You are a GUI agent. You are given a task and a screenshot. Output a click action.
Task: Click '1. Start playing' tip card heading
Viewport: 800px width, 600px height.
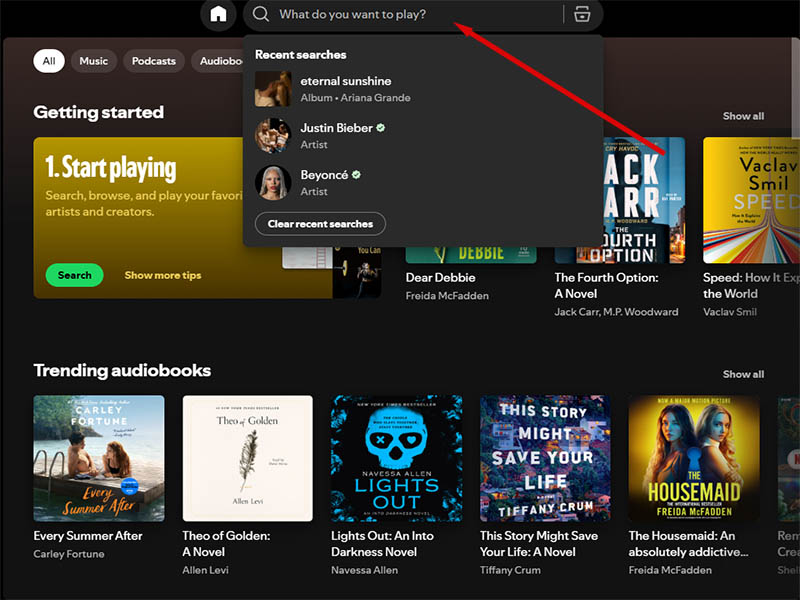click(x=111, y=168)
